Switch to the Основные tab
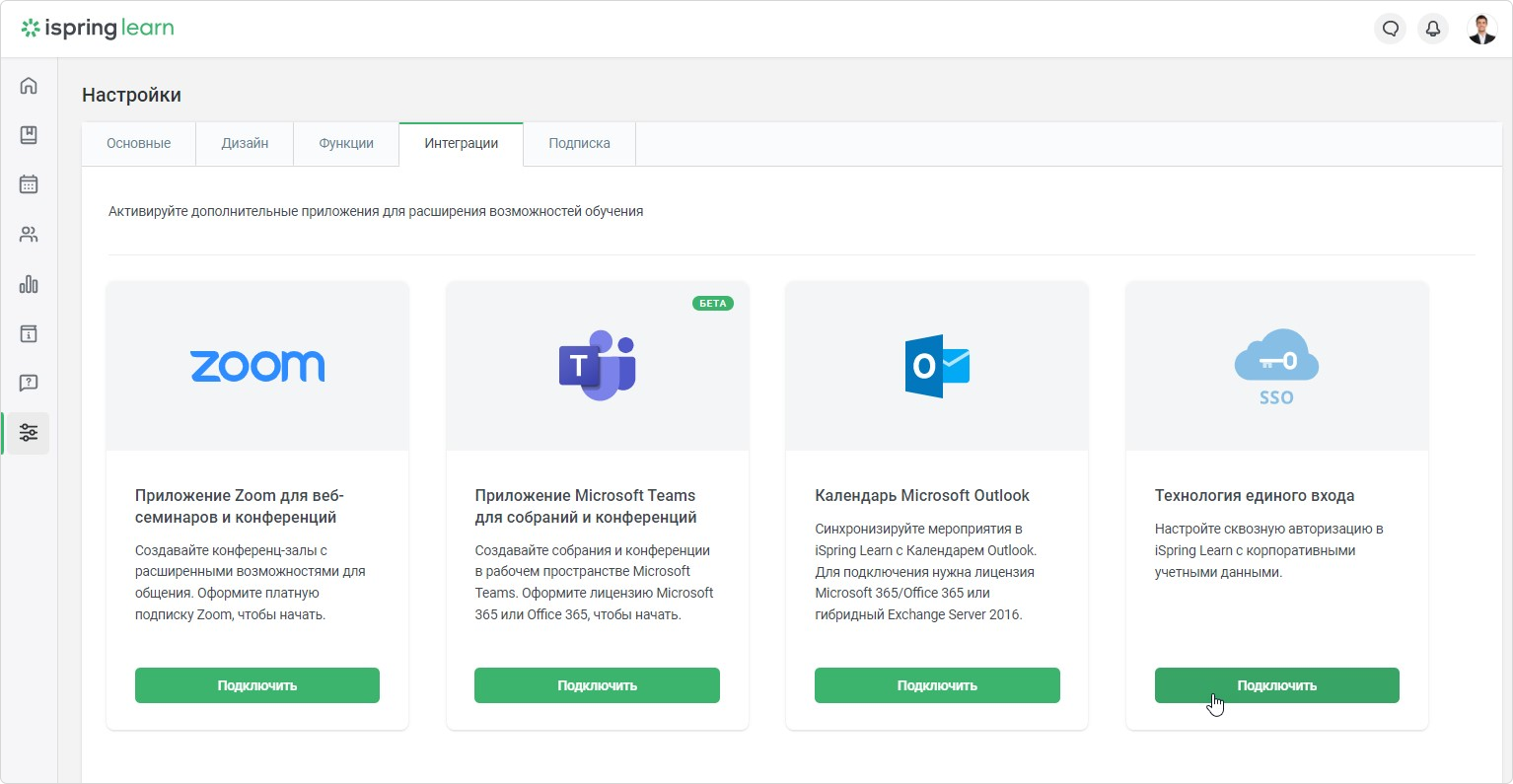 (139, 143)
